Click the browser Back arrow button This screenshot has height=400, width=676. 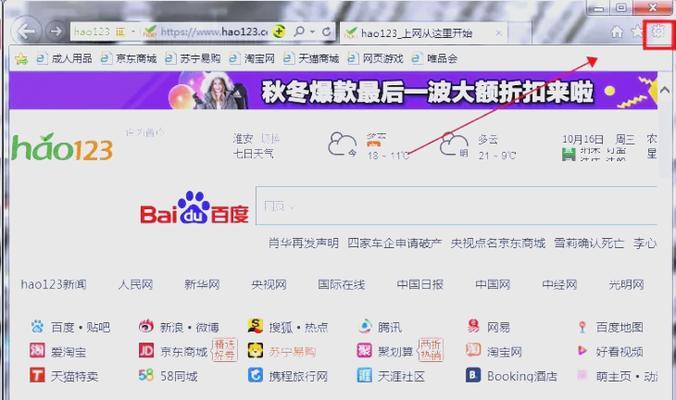click(27, 31)
